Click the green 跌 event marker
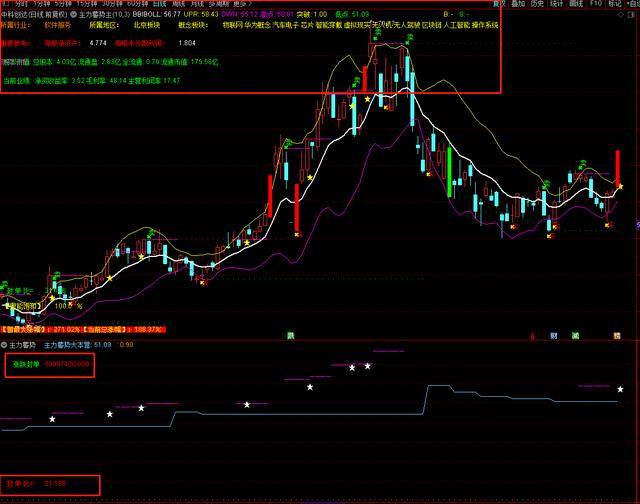The width and height of the screenshot is (640, 504). (291, 335)
